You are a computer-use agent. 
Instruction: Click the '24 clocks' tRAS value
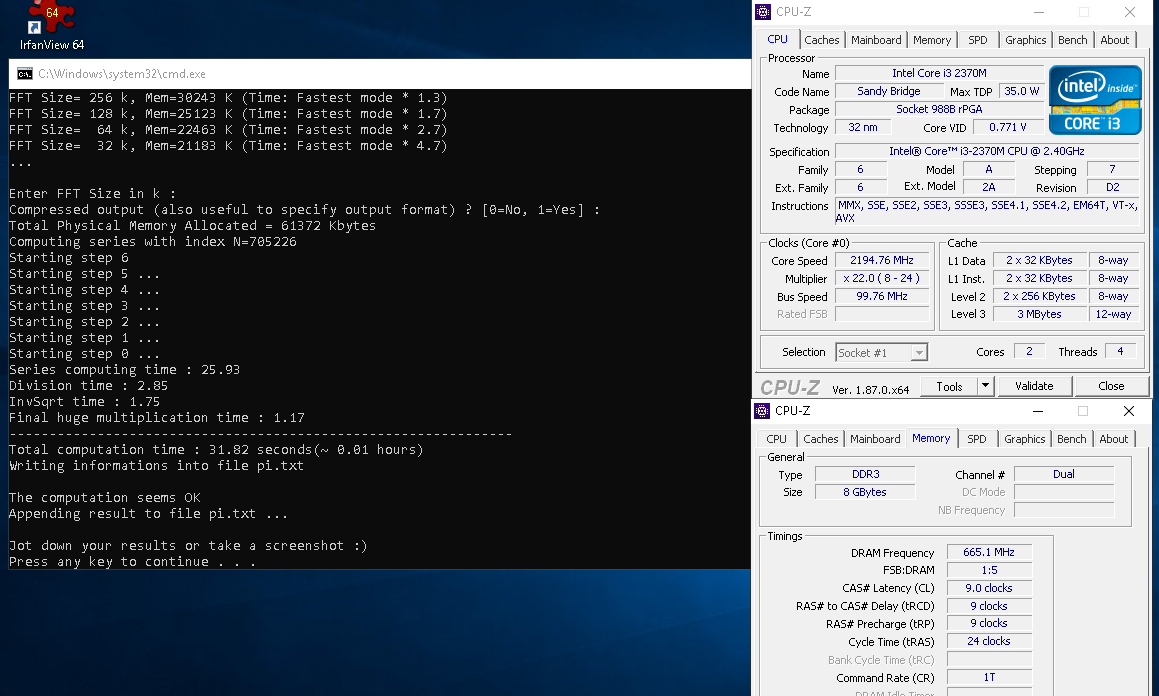click(989, 641)
